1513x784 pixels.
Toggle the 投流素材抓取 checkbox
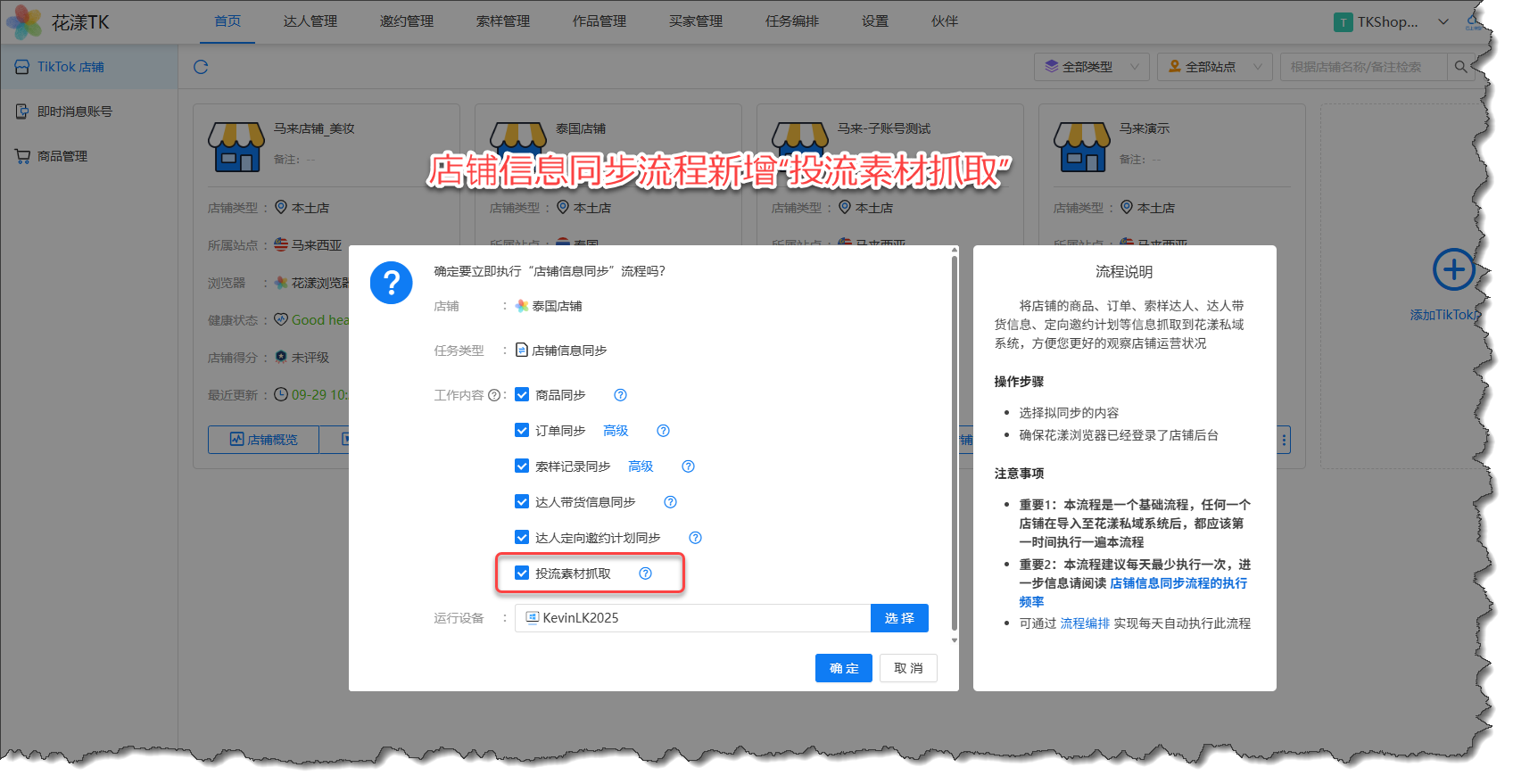click(522, 574)
